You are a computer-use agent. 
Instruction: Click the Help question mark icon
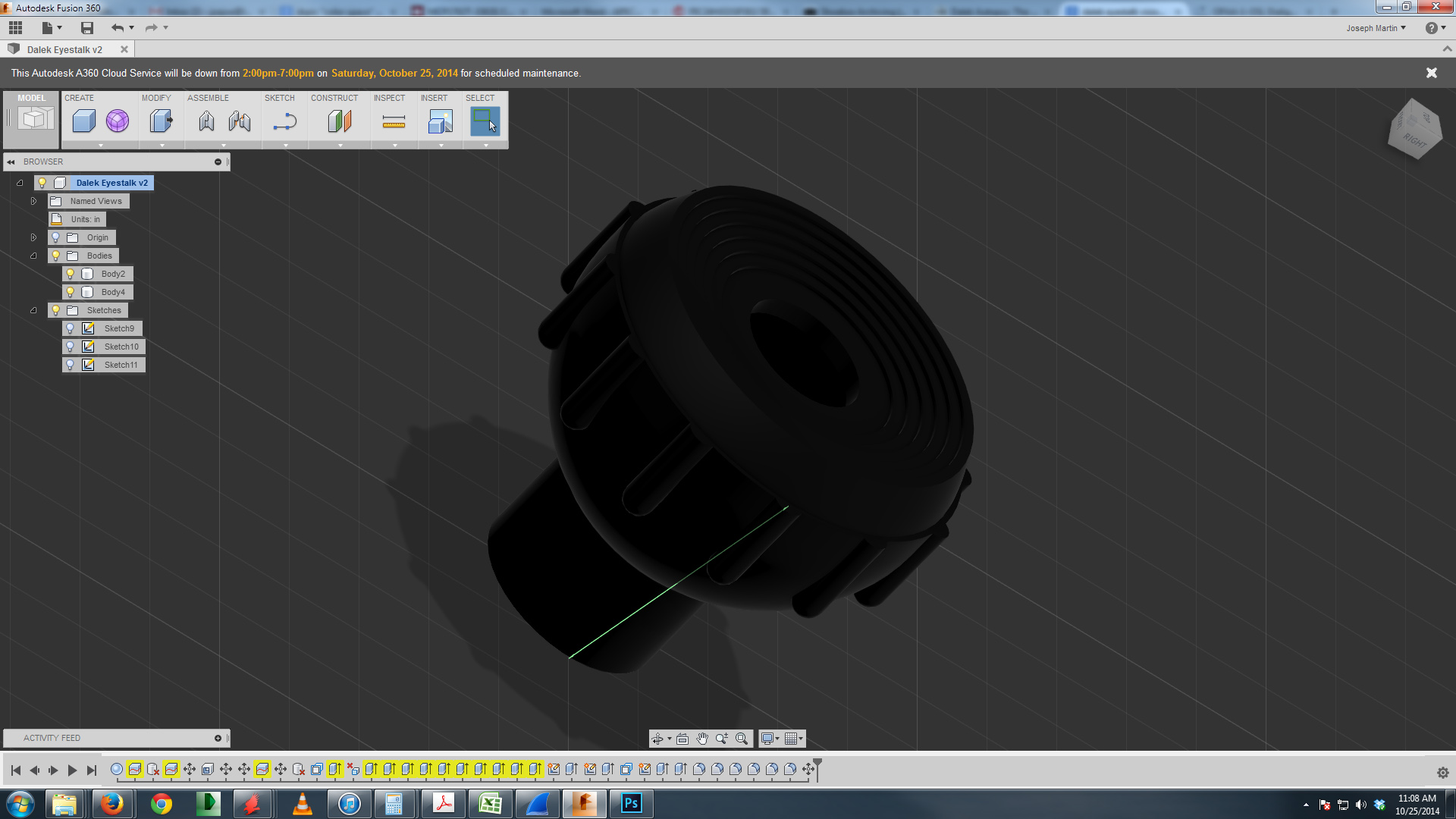pos(1431,28)
